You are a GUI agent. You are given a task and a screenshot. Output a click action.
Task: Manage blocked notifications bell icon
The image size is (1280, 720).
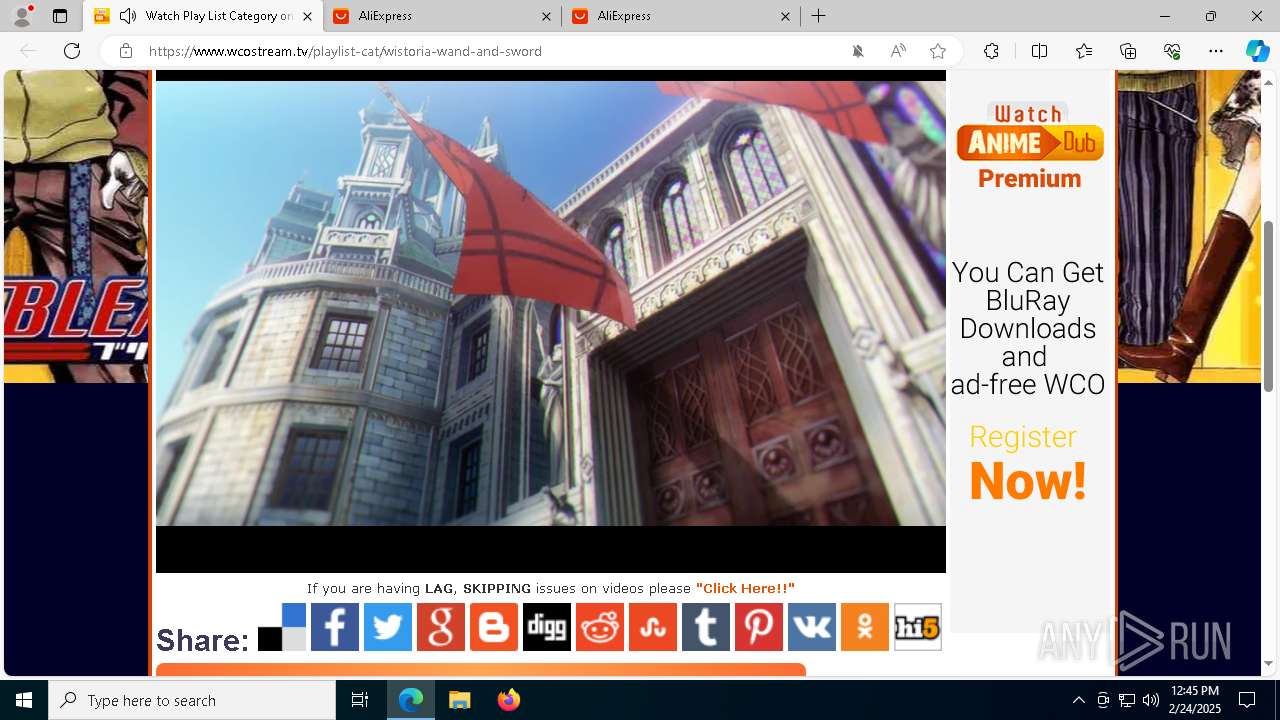click(858, 51)
